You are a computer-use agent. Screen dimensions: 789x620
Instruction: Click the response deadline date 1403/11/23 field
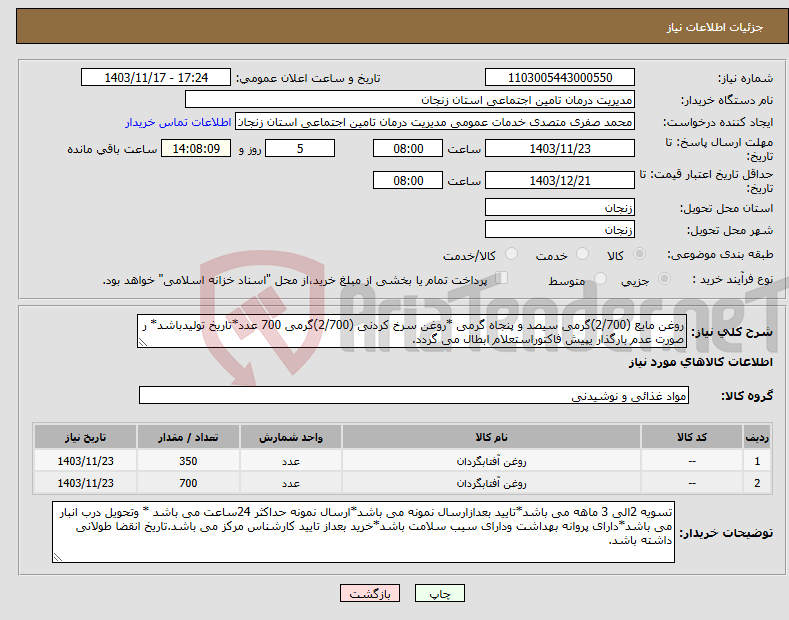[x=560, y=148]
